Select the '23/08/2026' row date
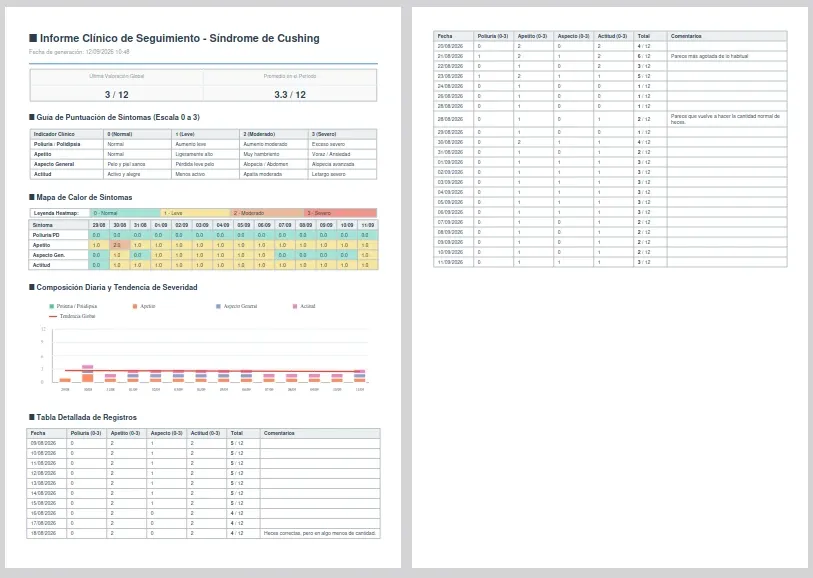The width and height of the screenshot is (813, 578). [451, 76]
